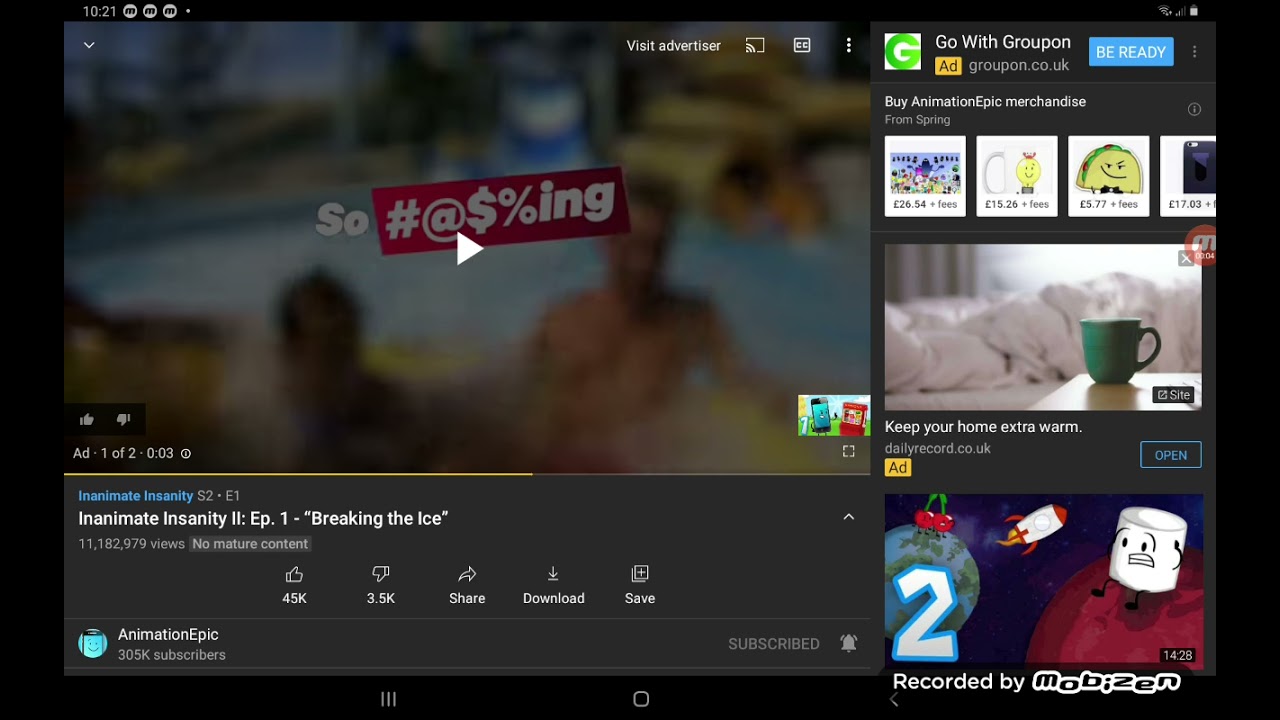Click the '11,182,979 views' text
The image size is (1280, 720).
tap(132, 544)
